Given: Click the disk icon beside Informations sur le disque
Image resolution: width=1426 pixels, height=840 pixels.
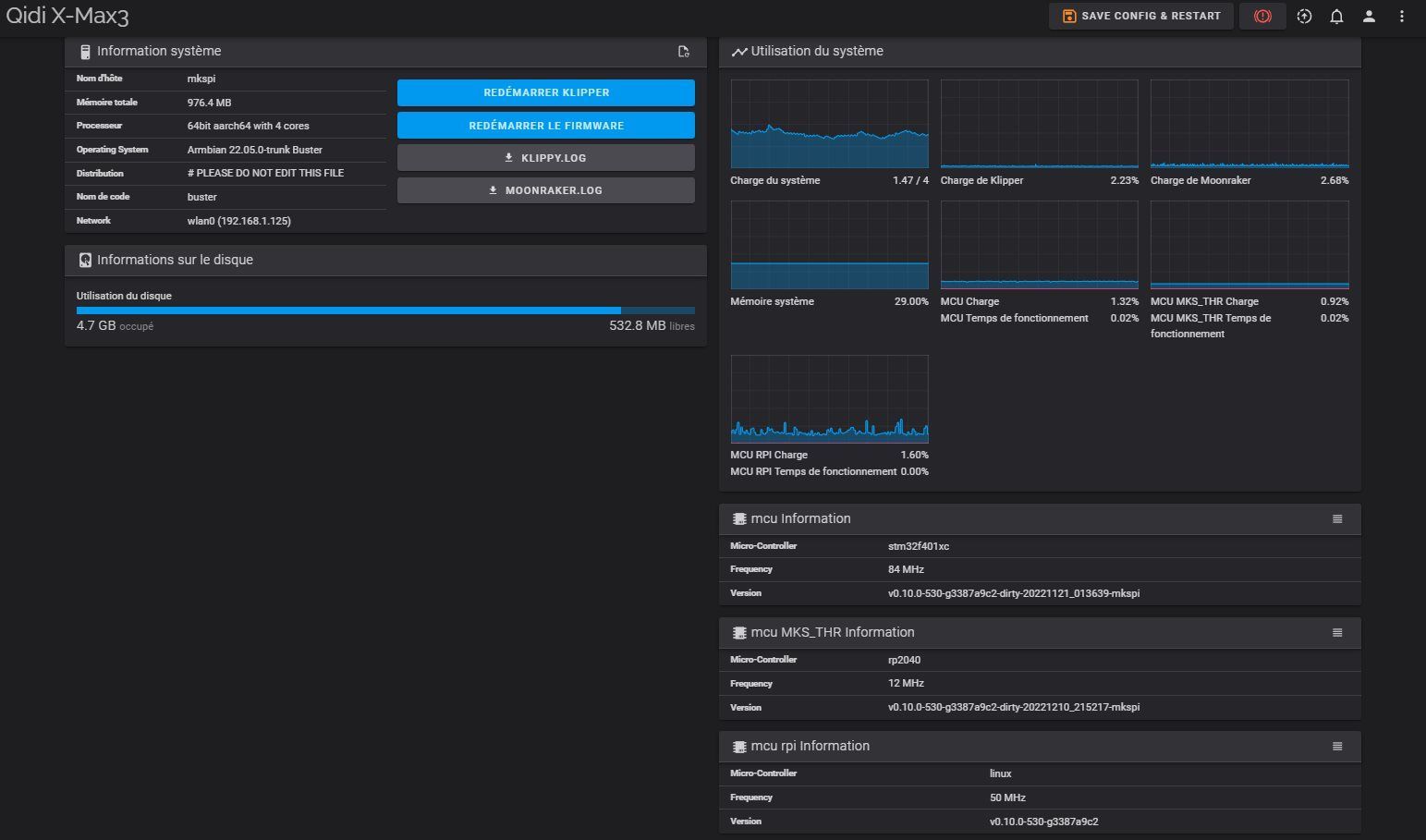Looking at the screenshot, I should pyautogui.click(x=85, y=261).
